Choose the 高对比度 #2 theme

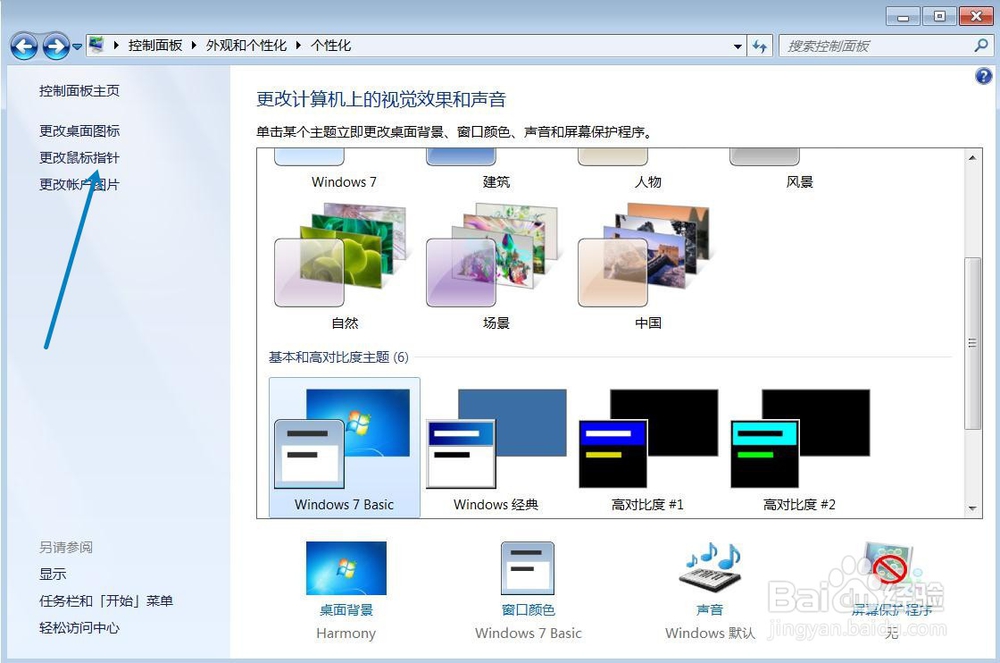point(800,448)
